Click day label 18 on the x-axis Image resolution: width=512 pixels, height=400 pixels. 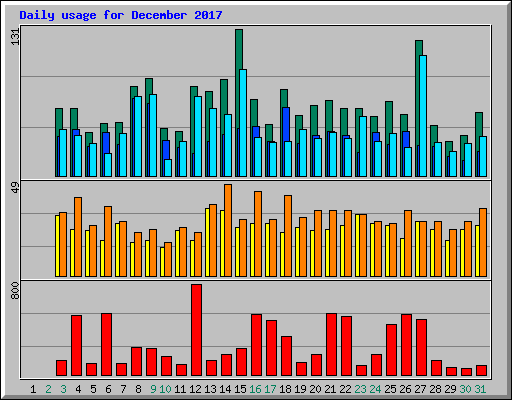point(285,389)
